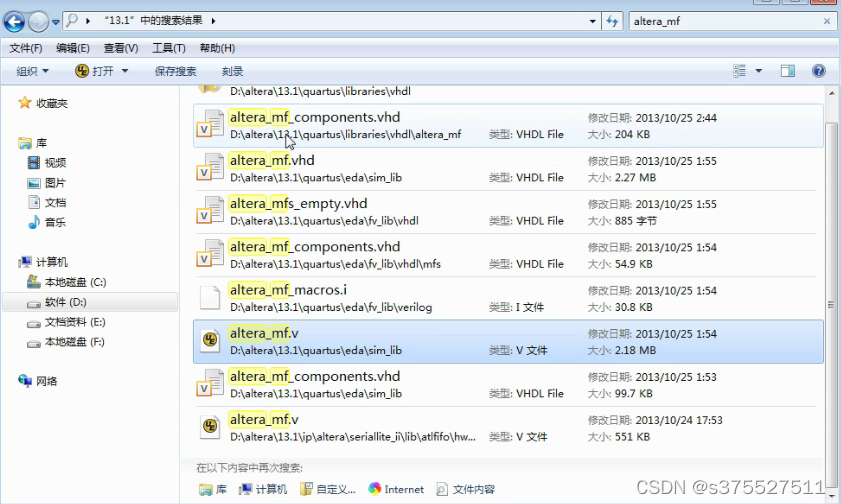The width and height of the screenshot is (841, 504).
Task: Click VHDL icon of altera_mfs_empty.vhd
Action: (x=210, y=210)
